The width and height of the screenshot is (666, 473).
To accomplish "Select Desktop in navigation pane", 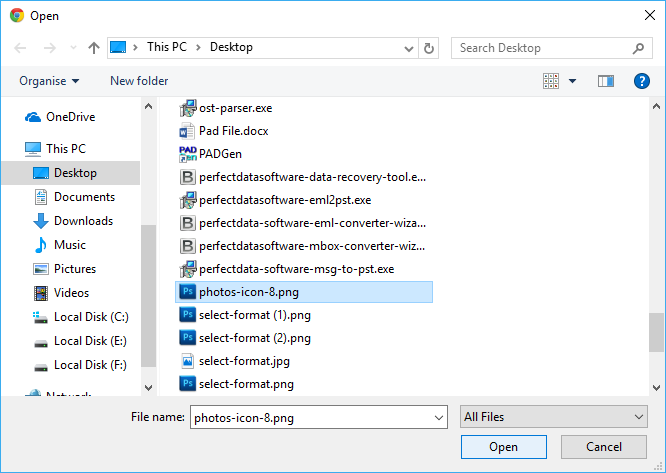I will coord(71,173).
